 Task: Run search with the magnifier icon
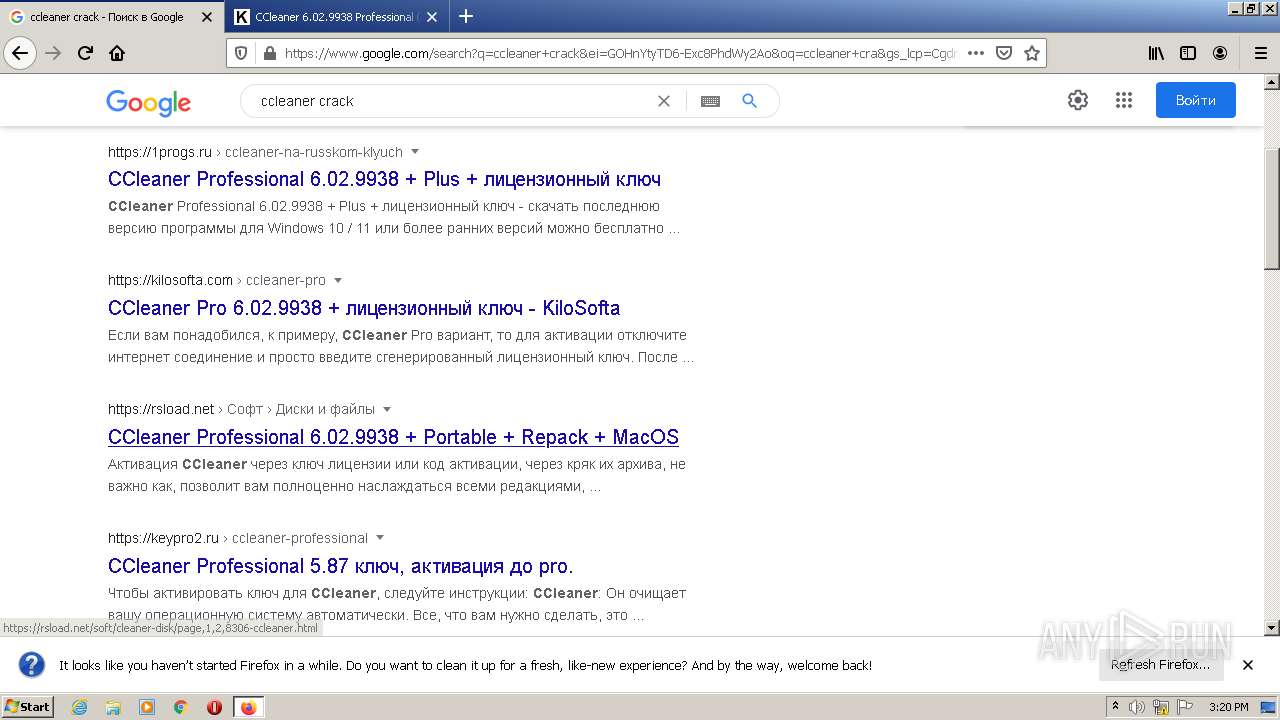(x=749, y=101)
